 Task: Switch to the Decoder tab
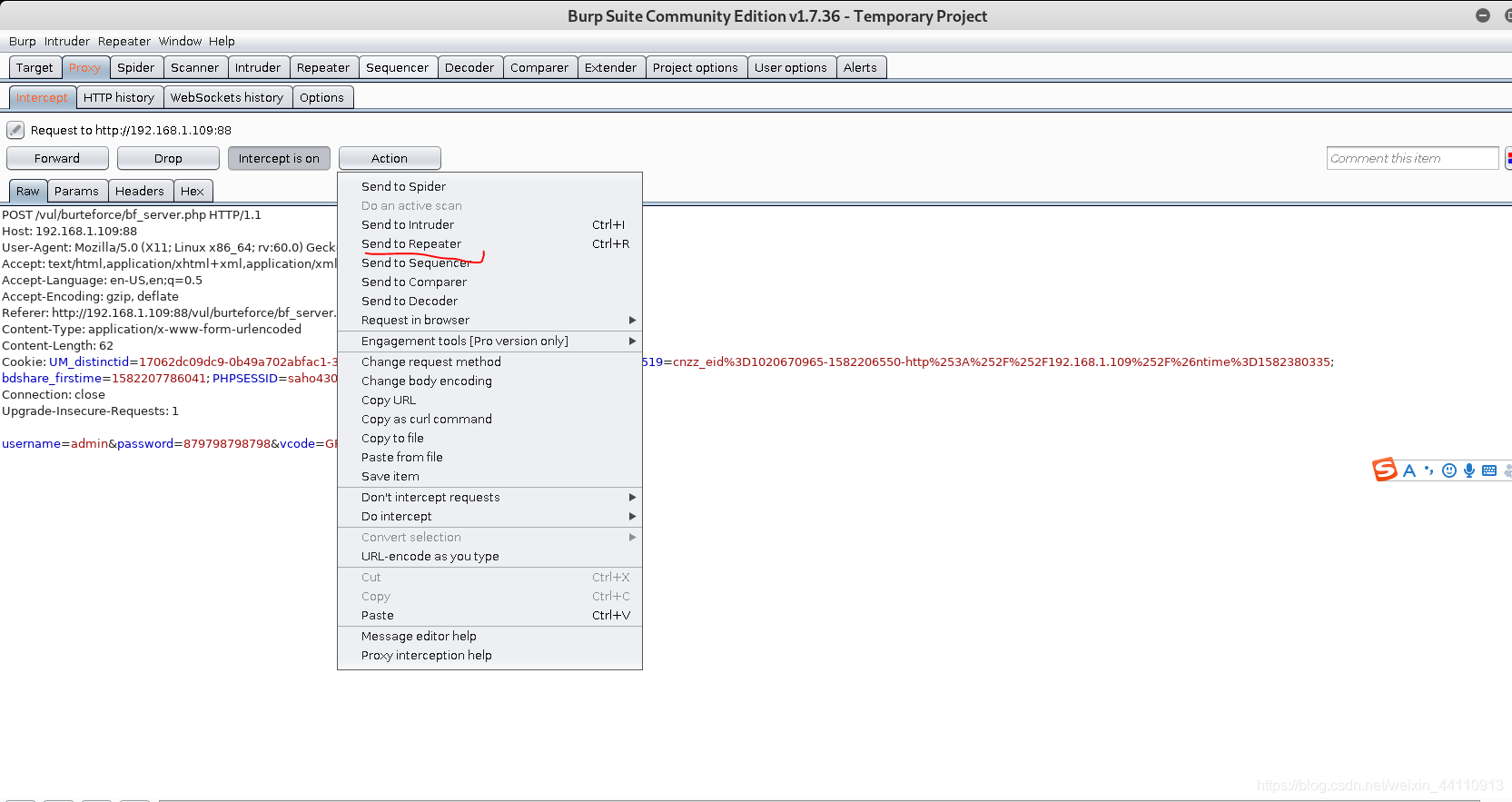click(469, 67)
